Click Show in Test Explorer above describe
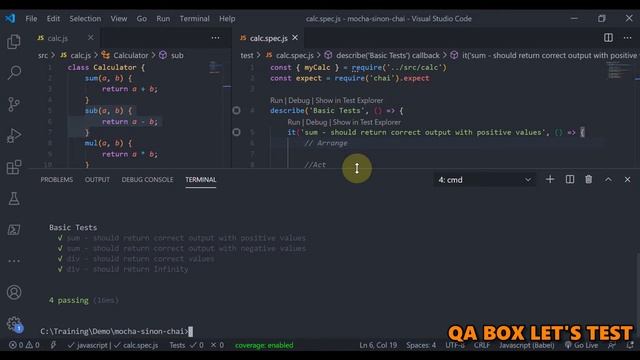This screenshot has height=360, width=640. point(349,100)
